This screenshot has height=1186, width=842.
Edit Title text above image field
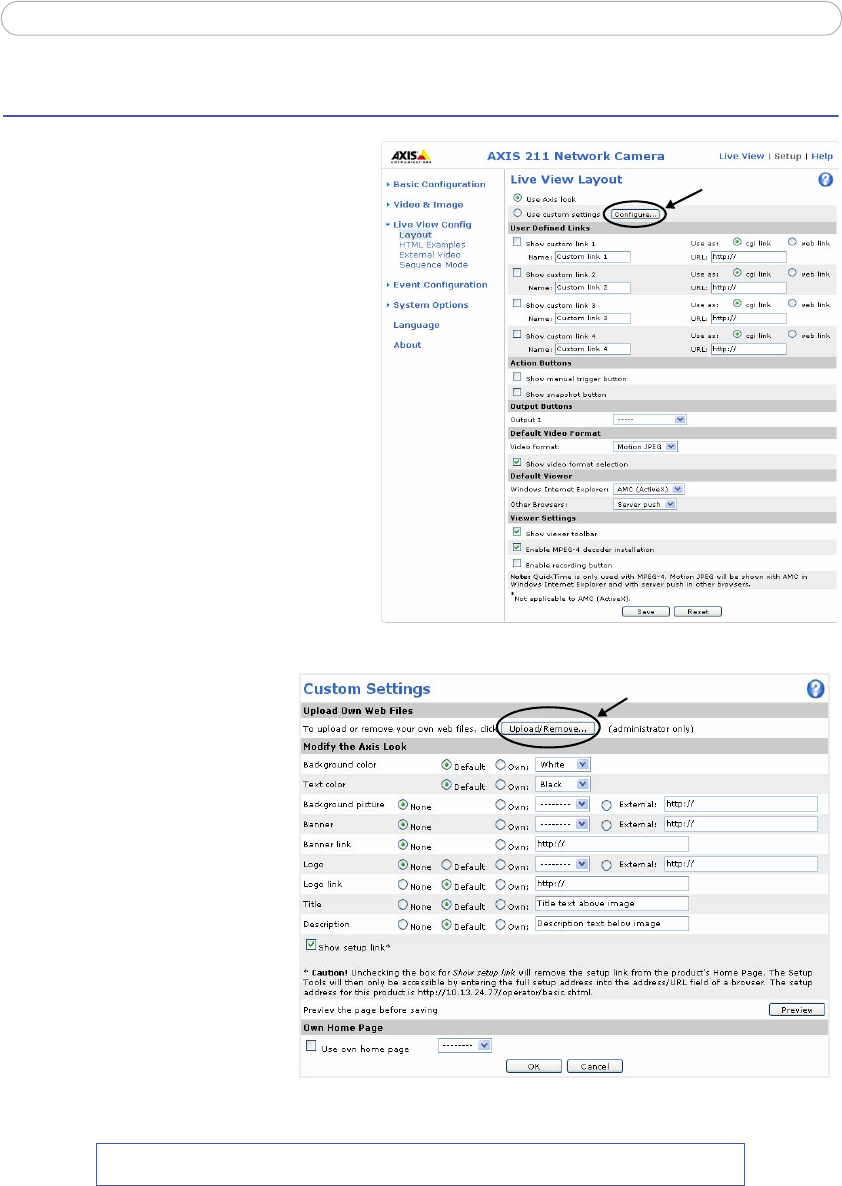612,903
